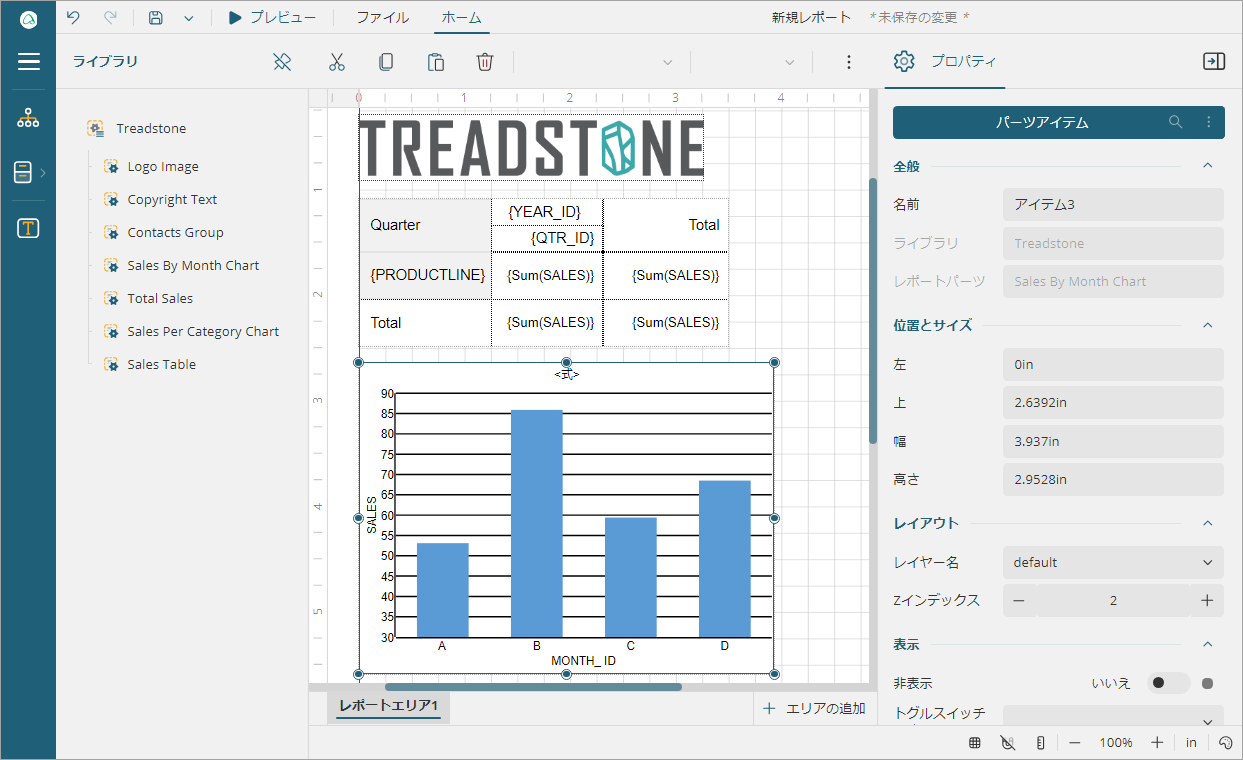Edit the 左 position field

click(x=1113, y=365)
